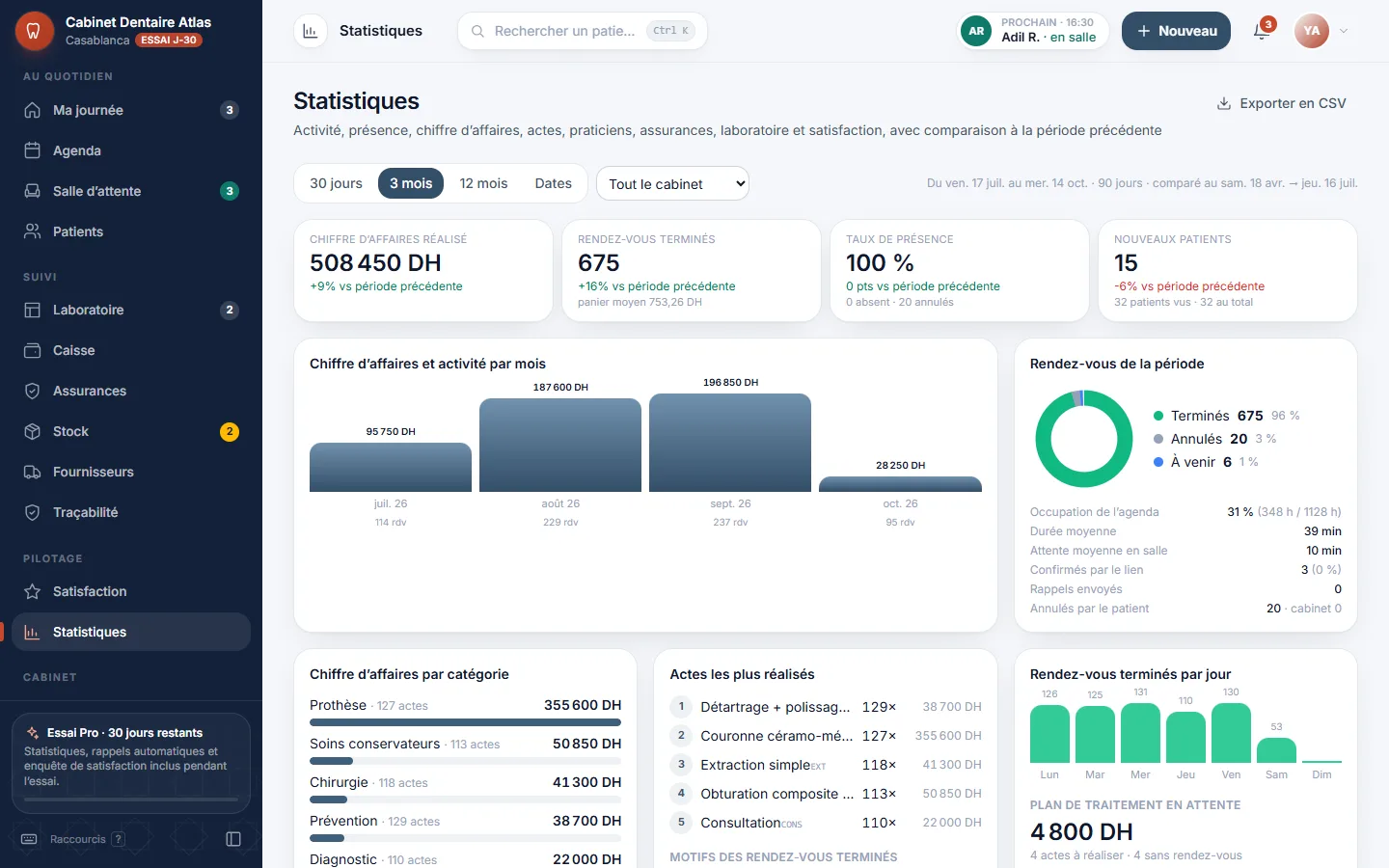Click the YA user avatar

[x=1312, y=31]
